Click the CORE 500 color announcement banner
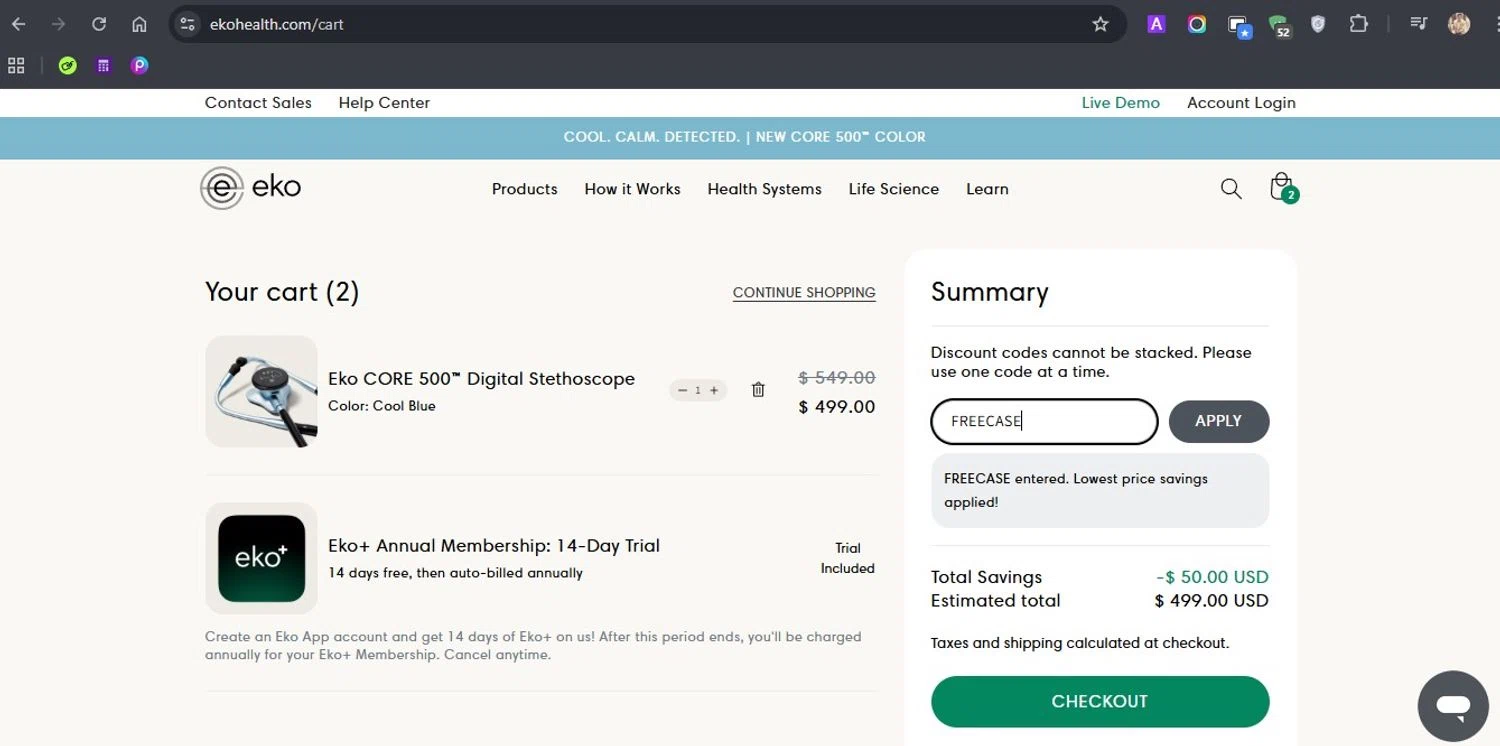Image resolution: width=1500 pixels, height=746 pixels. point(745,137)
